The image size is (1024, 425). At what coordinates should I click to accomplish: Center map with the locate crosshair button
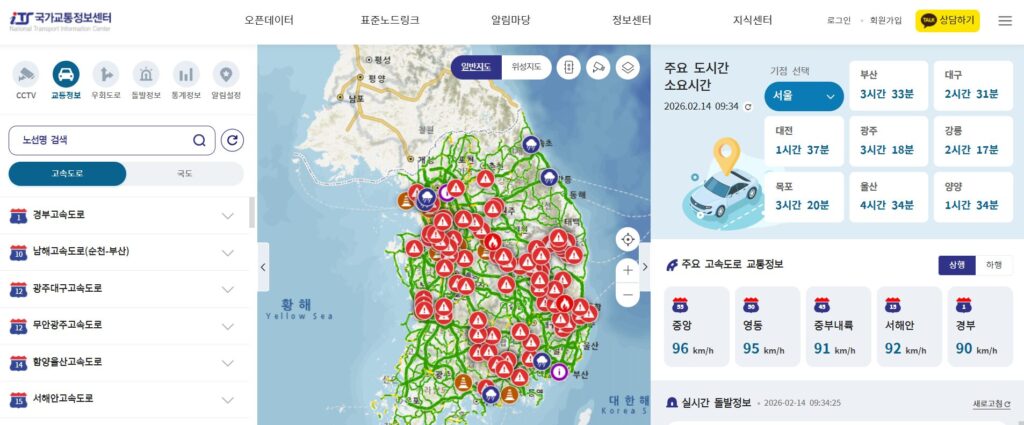[x=628, y=240]
